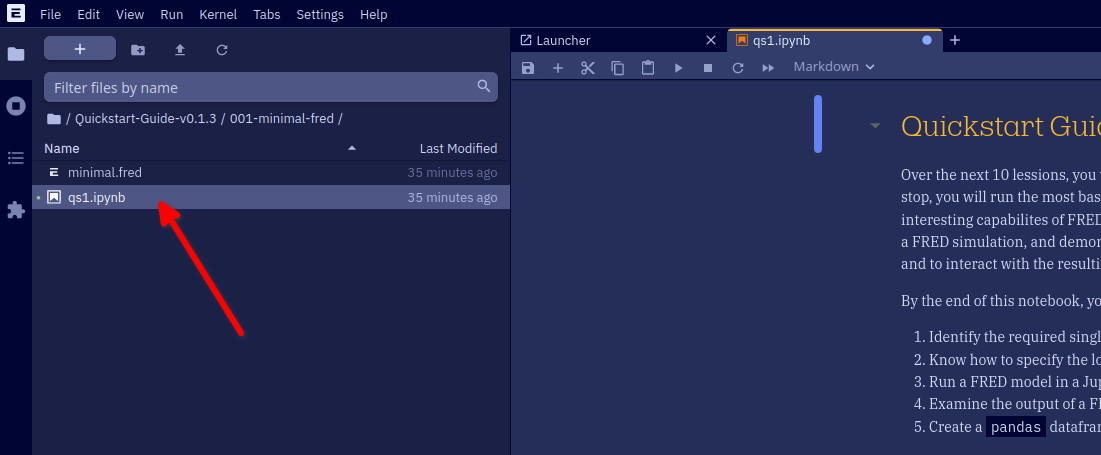Viewport: 1101px width, 455px height.
Task: Click the pandas code text
Action: click(1015, 427)
